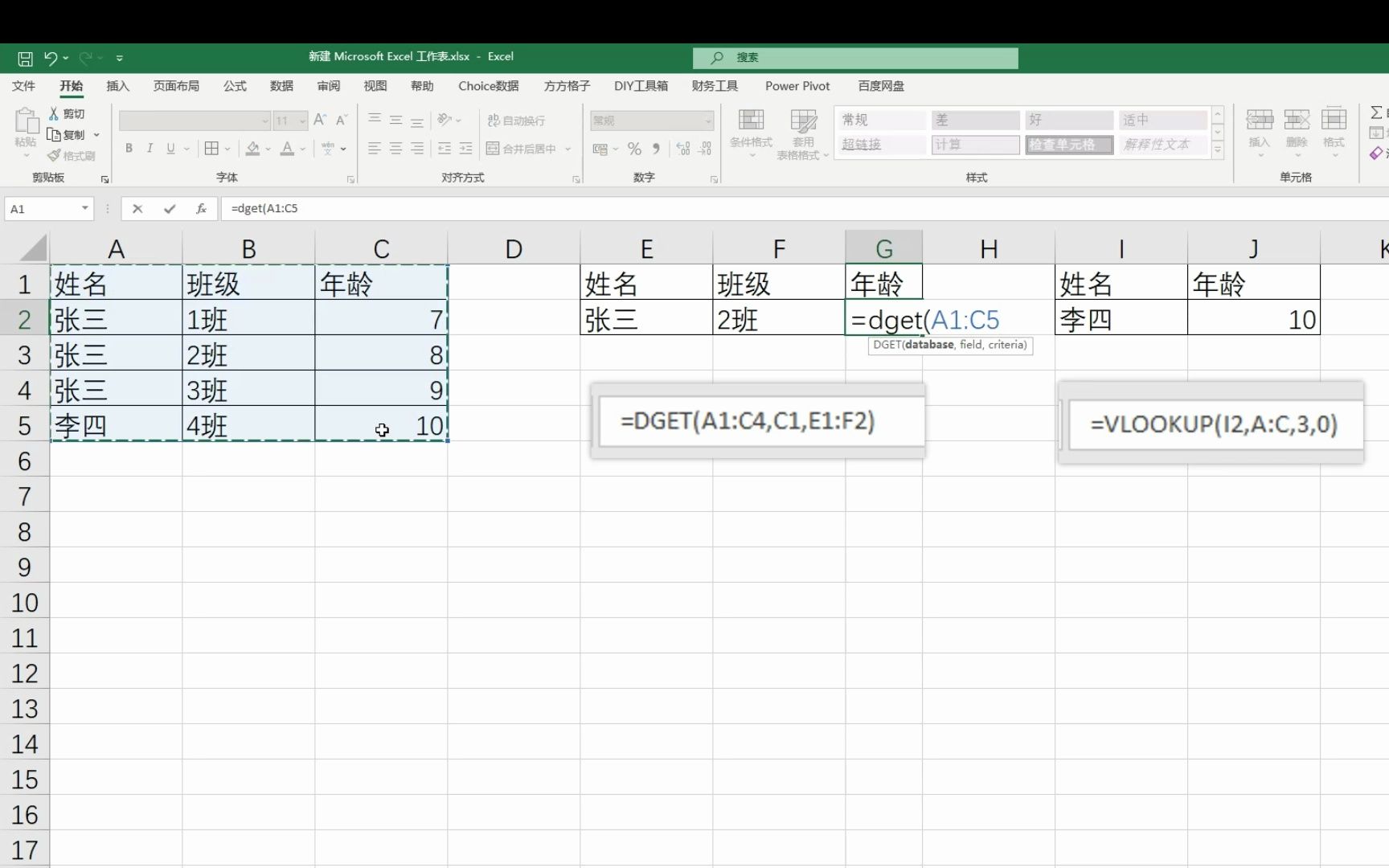Enable 自动换行 text wrapping

pos(514,120)
